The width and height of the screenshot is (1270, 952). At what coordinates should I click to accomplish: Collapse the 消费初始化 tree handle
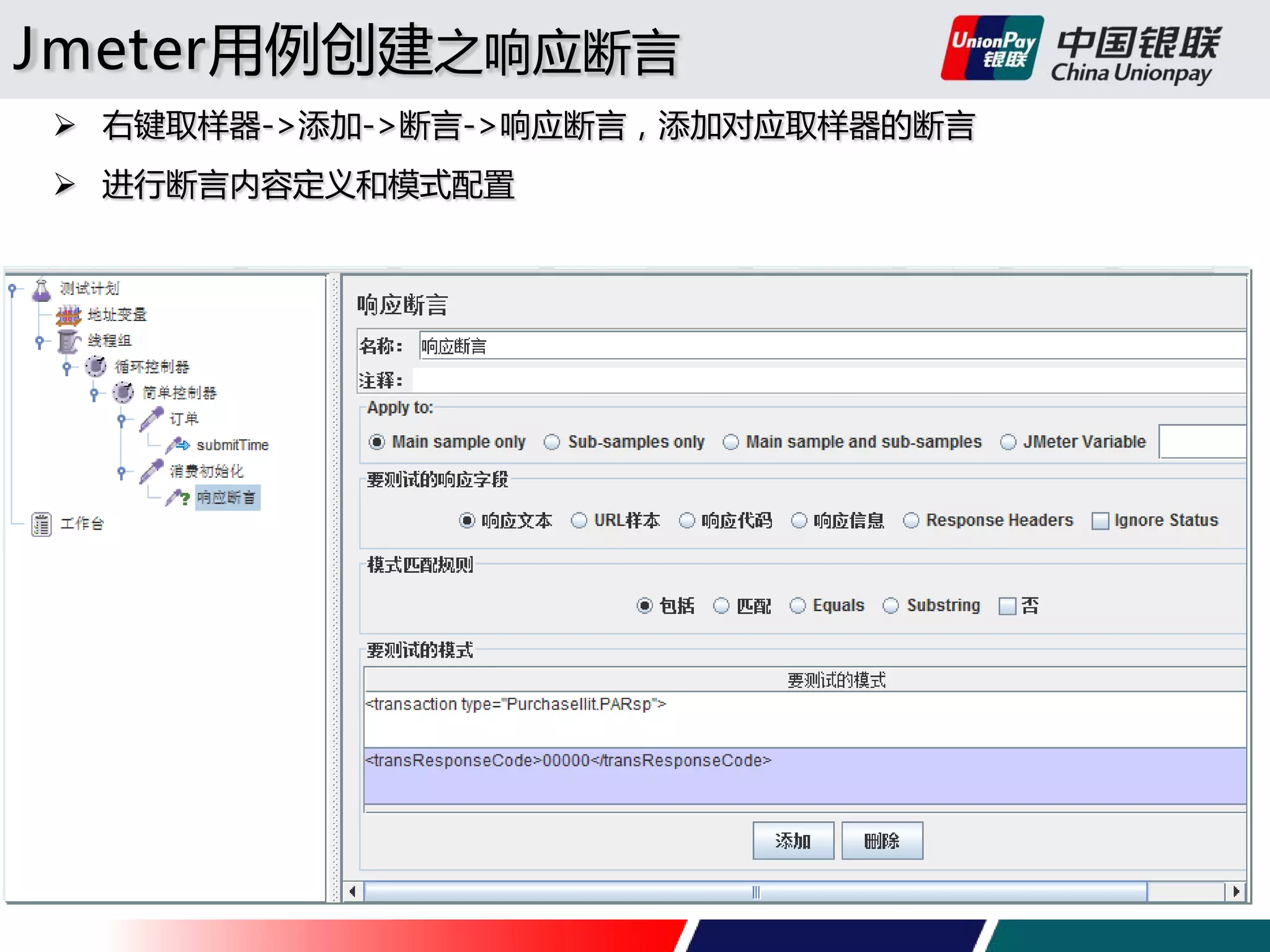click(x=122, y=472)
